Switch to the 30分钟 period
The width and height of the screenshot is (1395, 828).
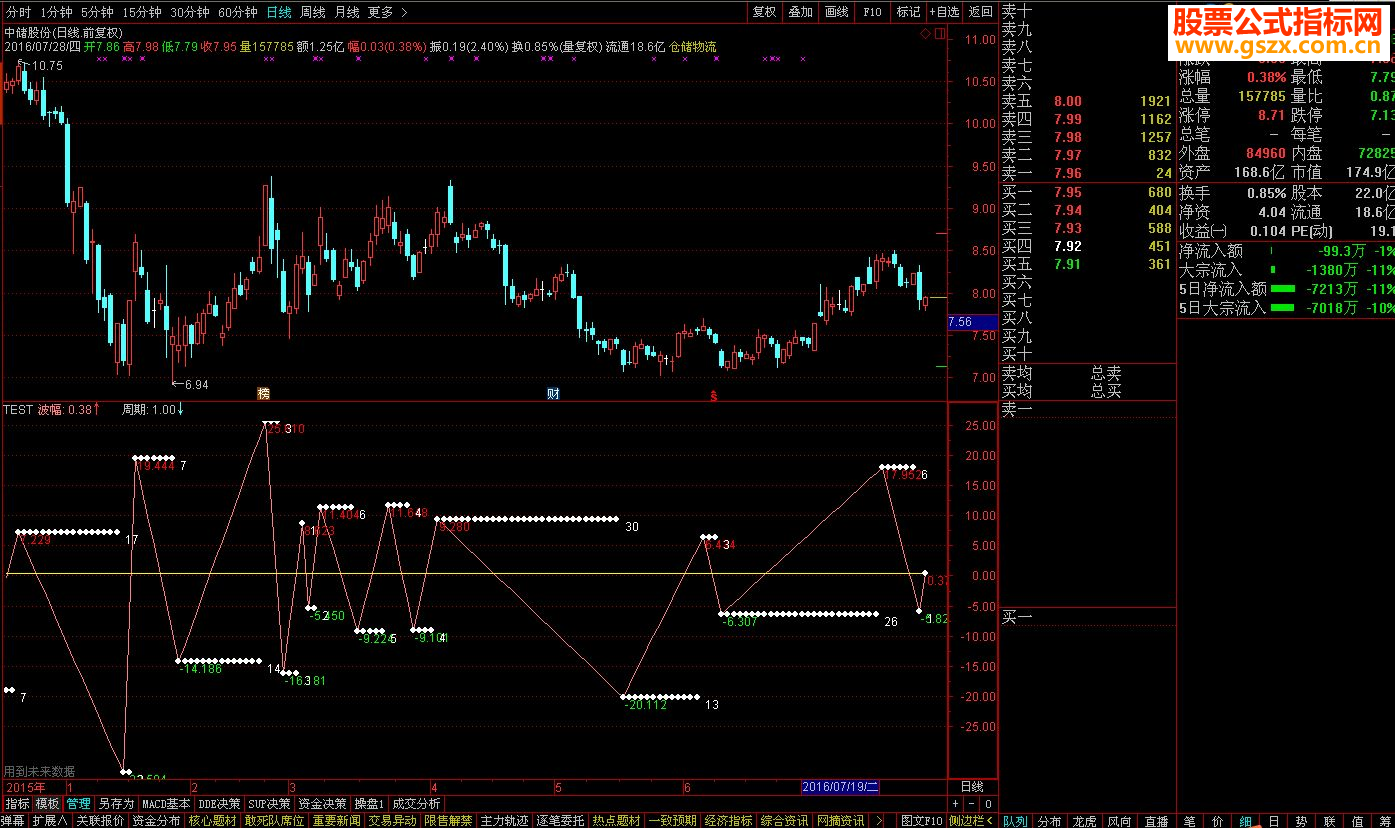[x=190, y=12]
